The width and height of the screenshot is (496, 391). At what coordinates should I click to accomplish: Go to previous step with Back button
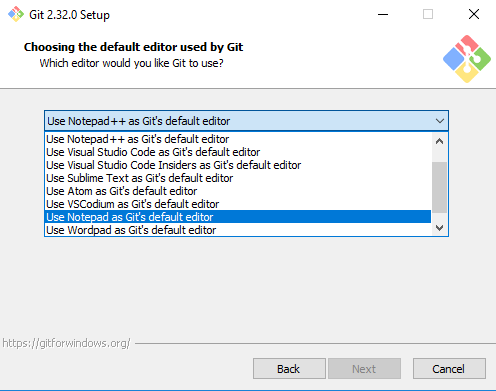(289, 369)
